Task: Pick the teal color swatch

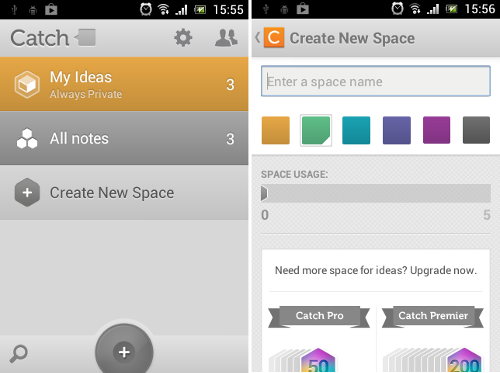Action: pyautogui.click(x=356, y=130)
